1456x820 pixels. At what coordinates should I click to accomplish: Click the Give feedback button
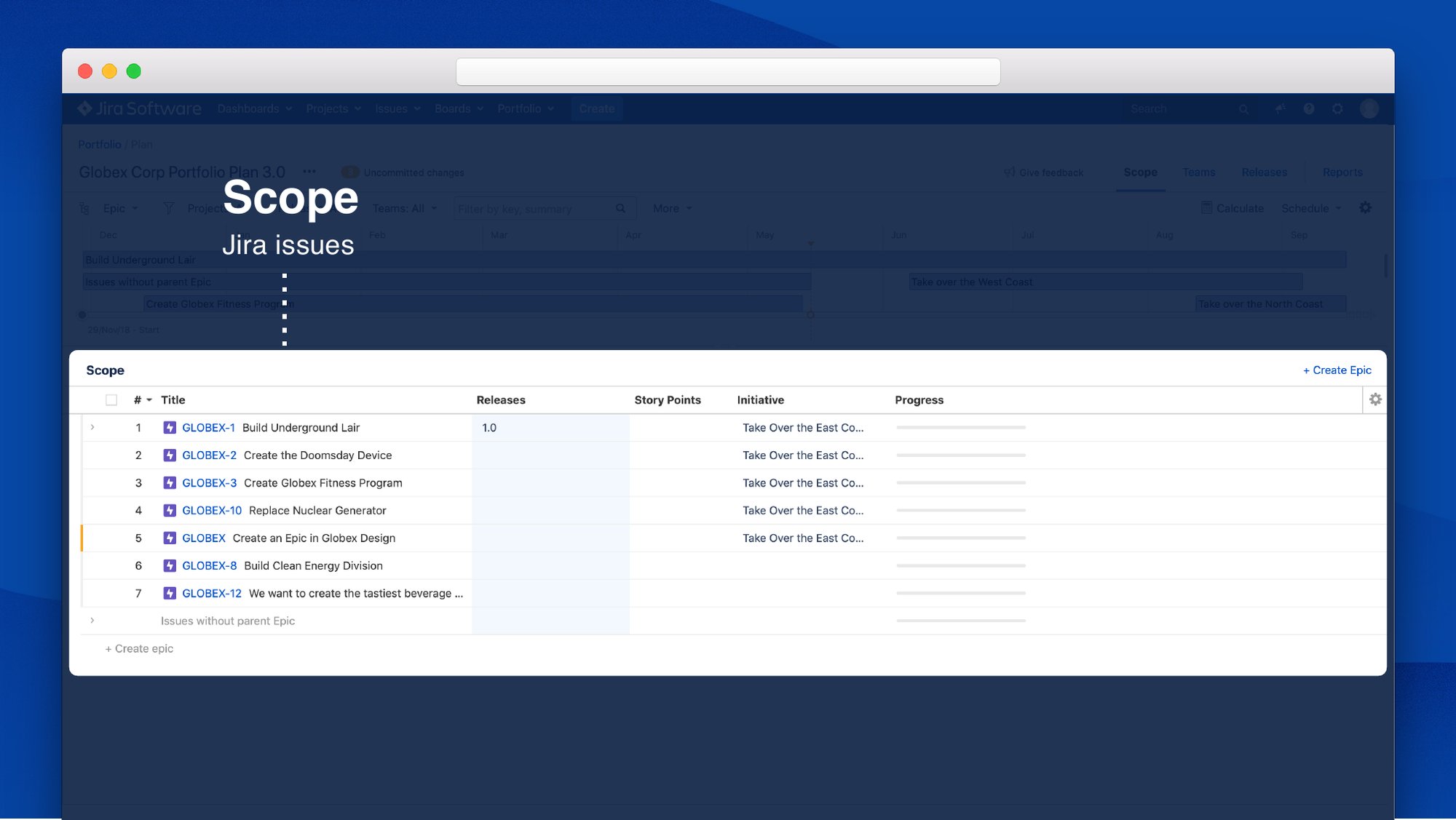(x=1044, y=172)
